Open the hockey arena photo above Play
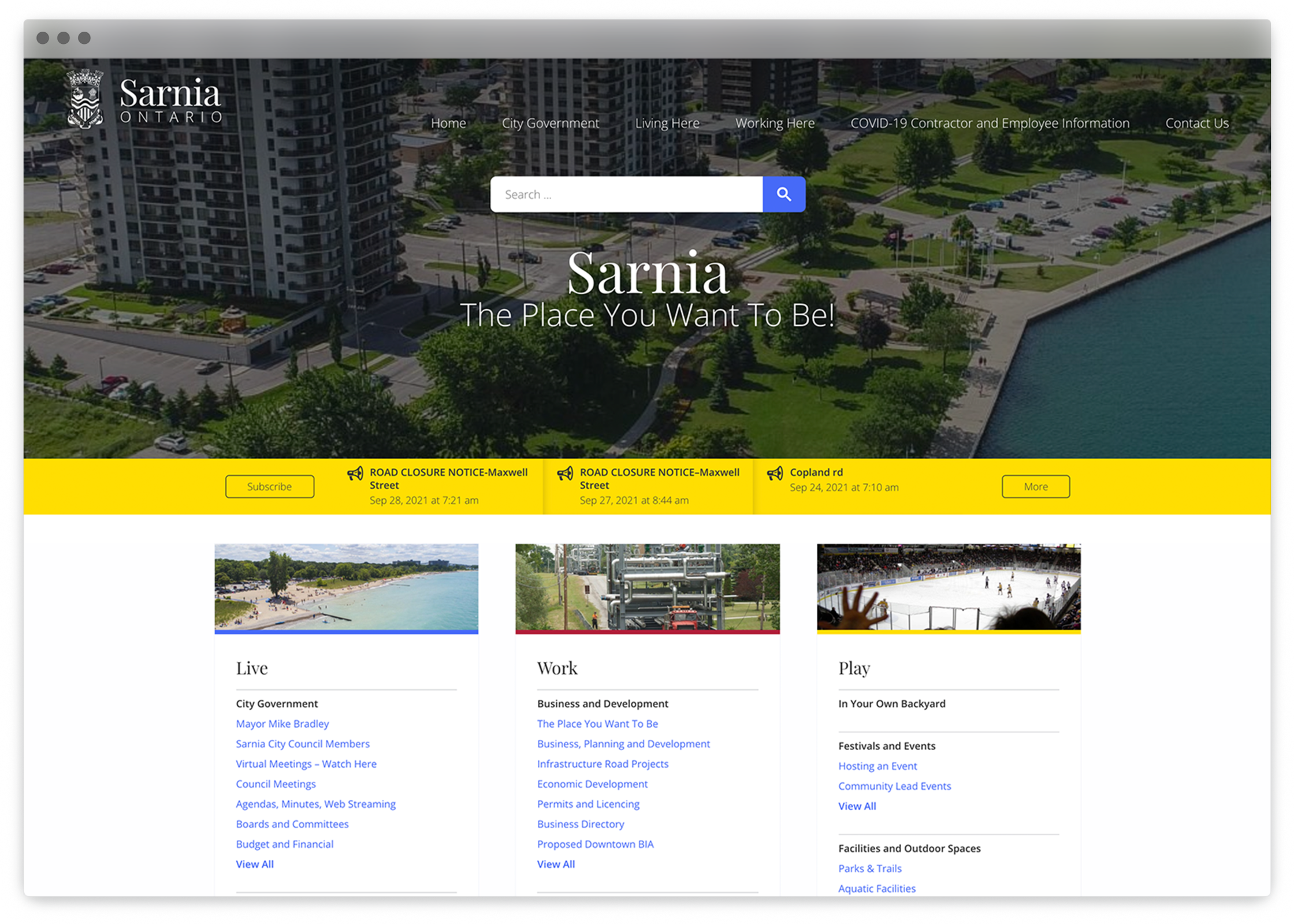This screenshot has height=924, width=1294. tap(949, 587)
